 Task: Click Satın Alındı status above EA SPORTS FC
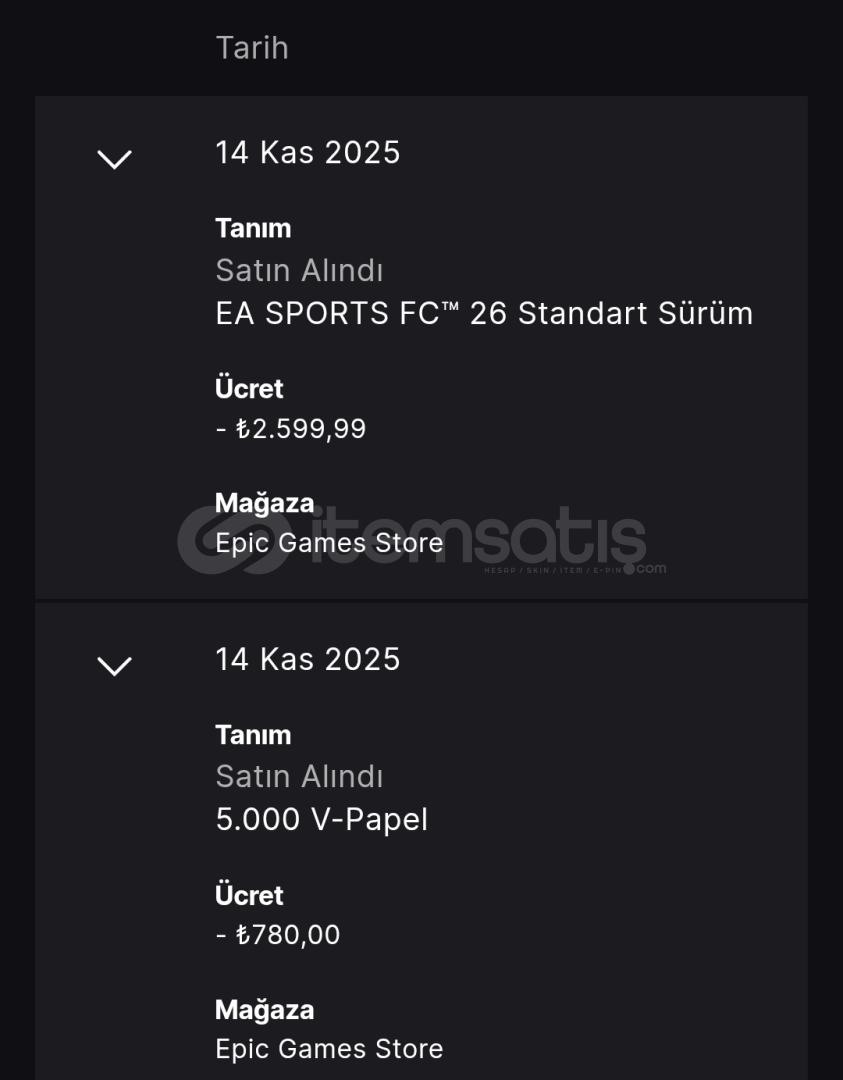[299, 271]
